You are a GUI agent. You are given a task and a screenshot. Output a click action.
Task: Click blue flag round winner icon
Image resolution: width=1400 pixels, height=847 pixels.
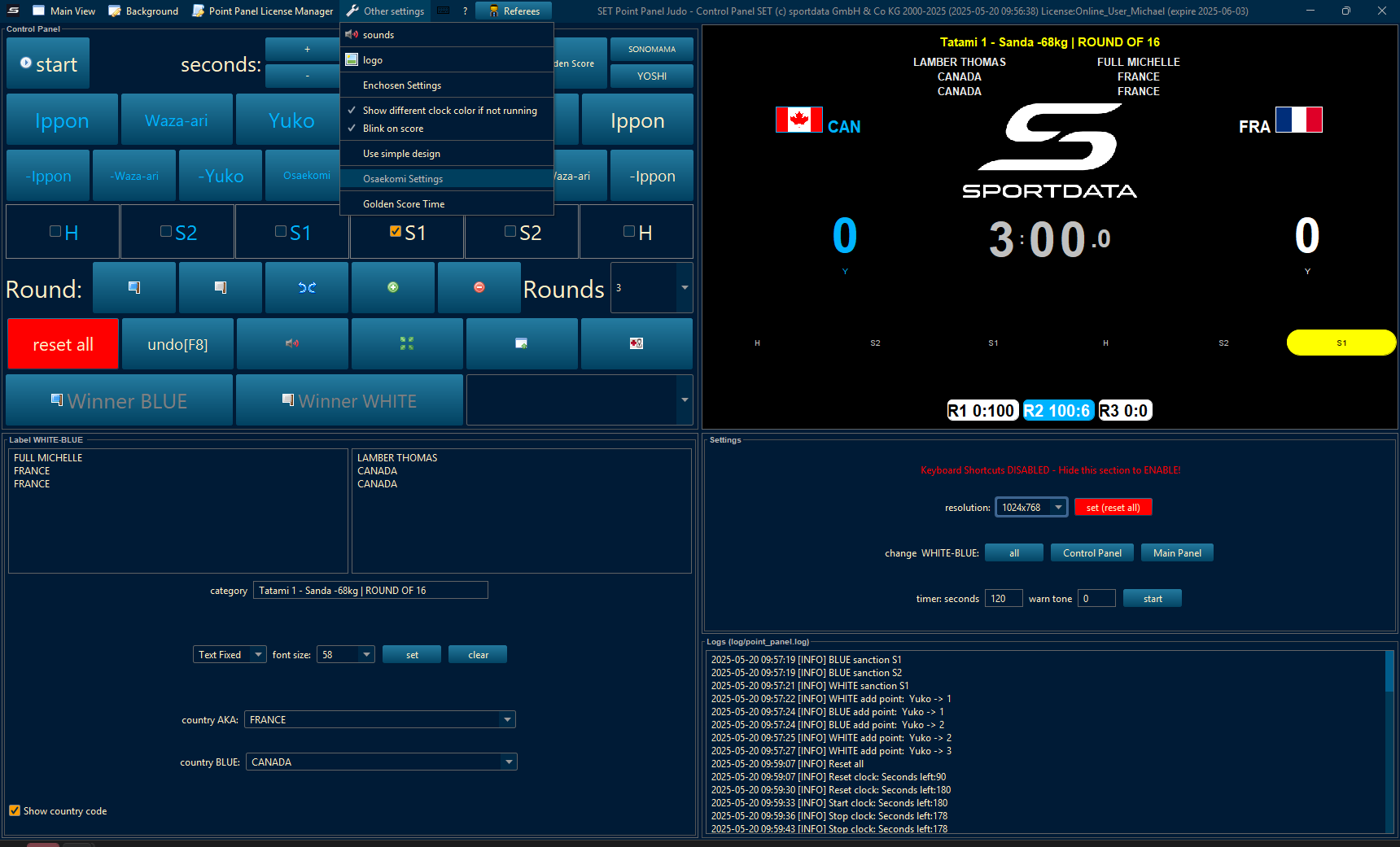point(134,287)
